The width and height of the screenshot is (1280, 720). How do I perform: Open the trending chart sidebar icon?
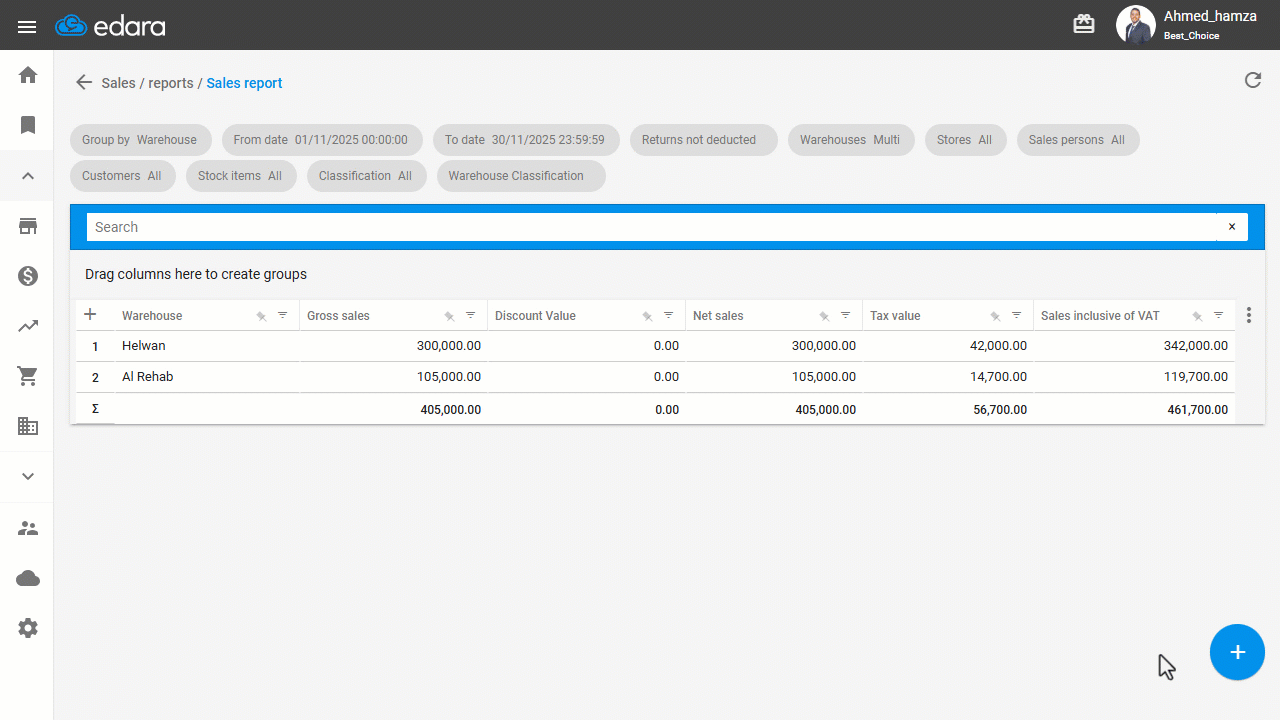coord(28,326)
